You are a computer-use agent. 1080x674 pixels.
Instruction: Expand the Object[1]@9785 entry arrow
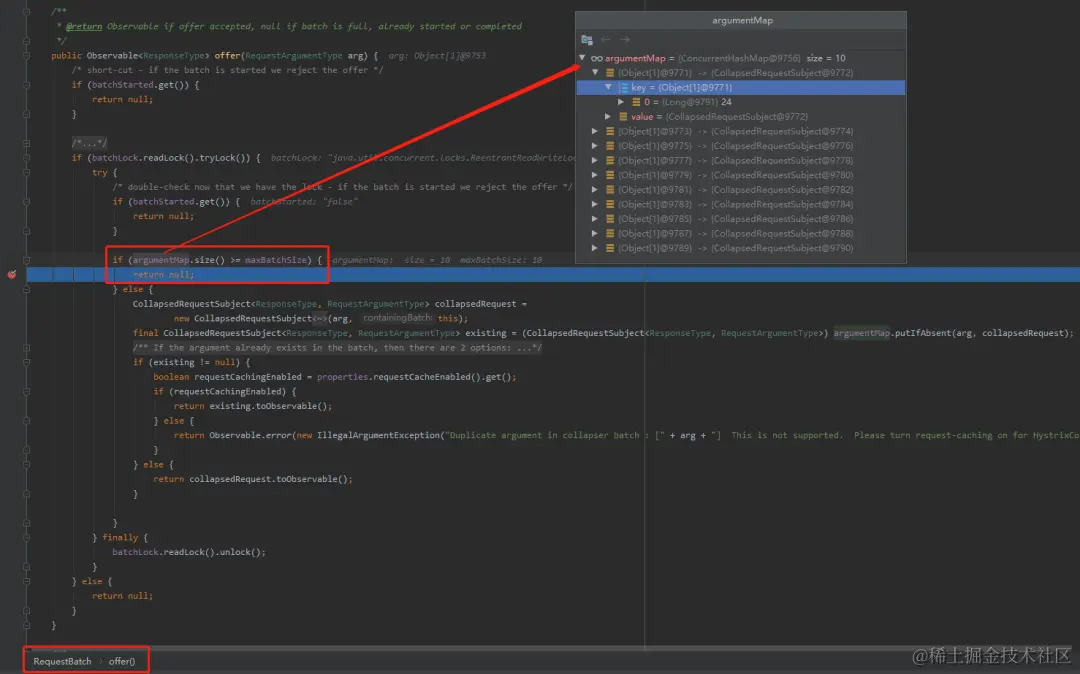[x=595, y=219]
